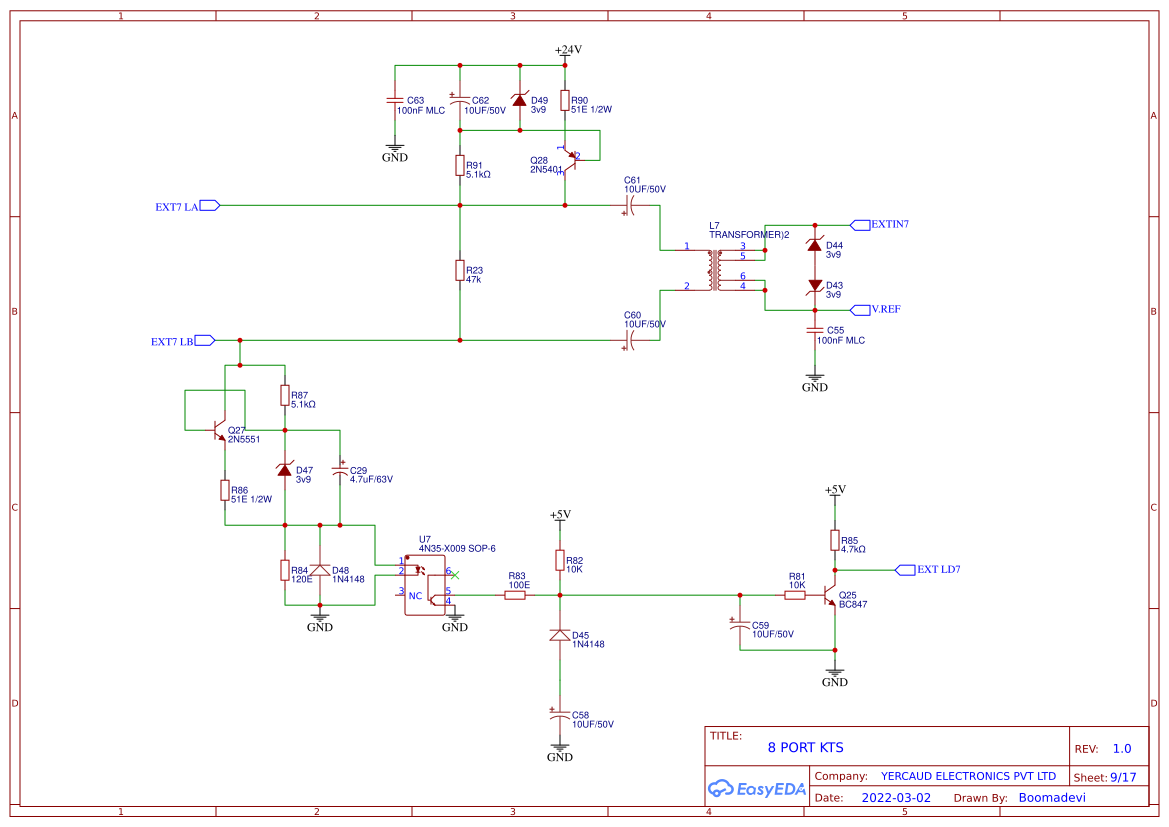1169x827 pixels.
Task: Click the R23 47k resistor
Action: (x=460, y=271)
